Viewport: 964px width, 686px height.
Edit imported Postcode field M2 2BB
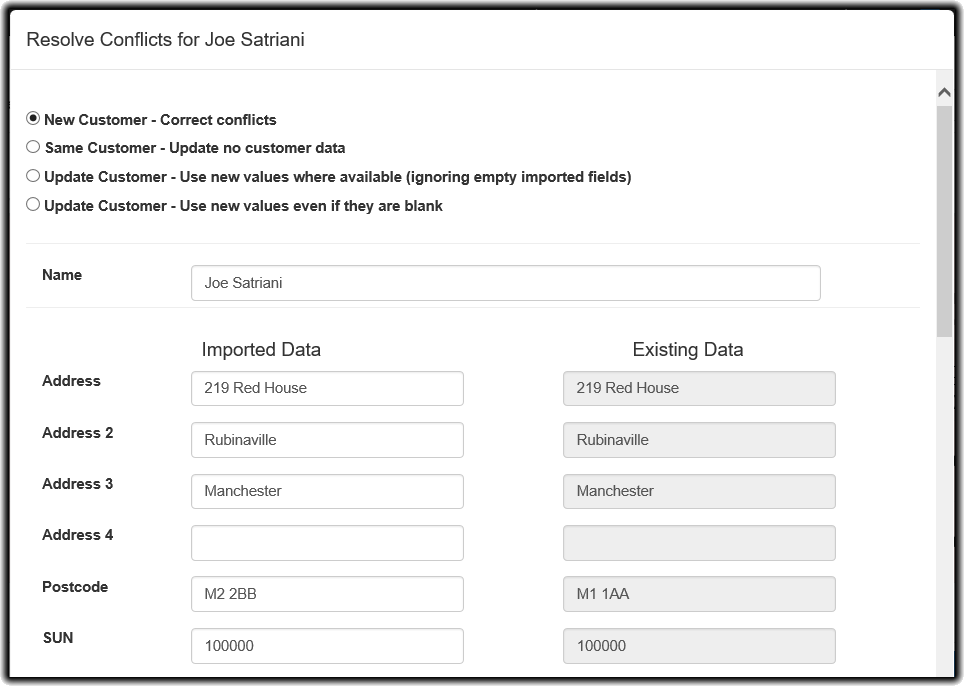pyautogui.click(x=327, y=594)
